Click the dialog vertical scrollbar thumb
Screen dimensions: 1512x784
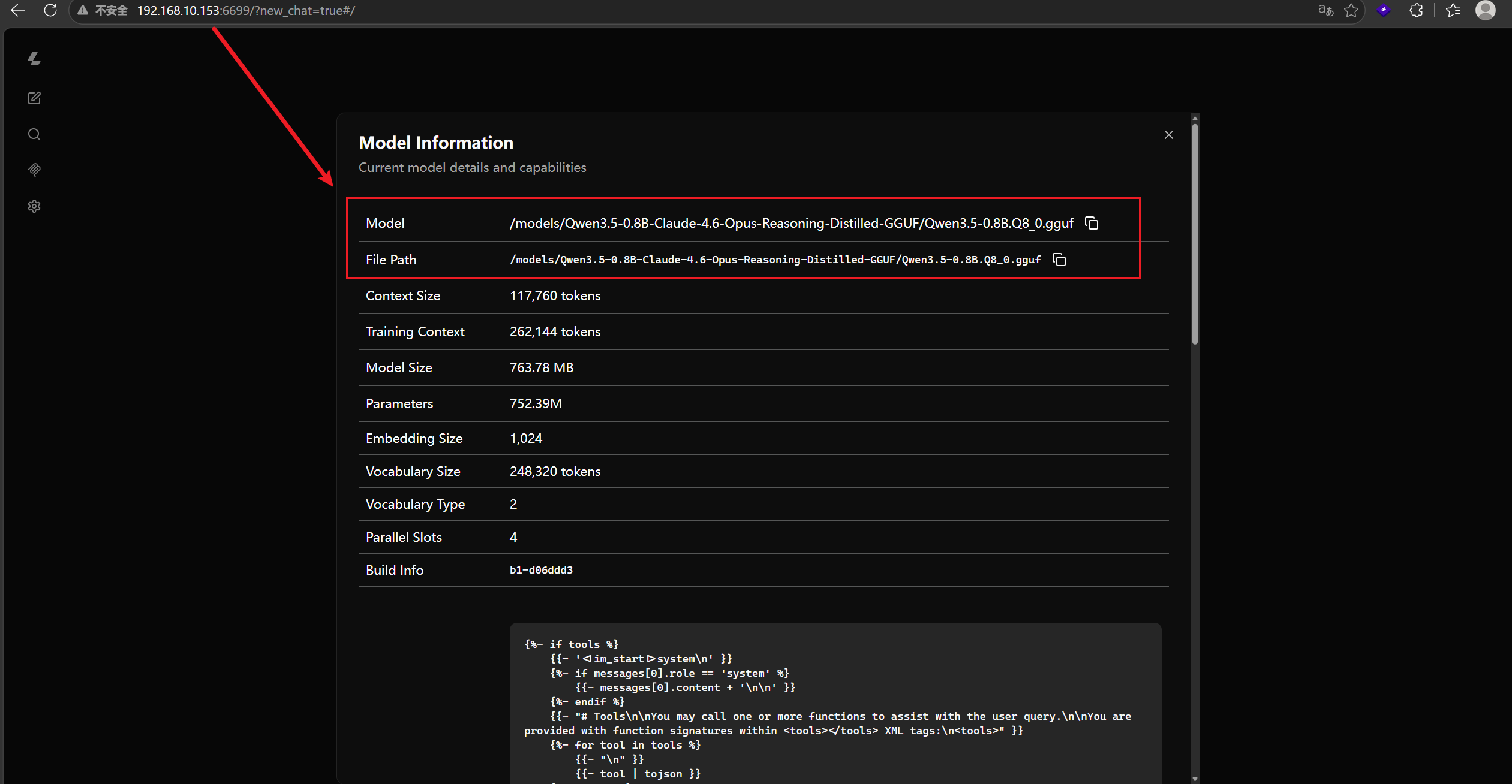tap(1195, 234)
